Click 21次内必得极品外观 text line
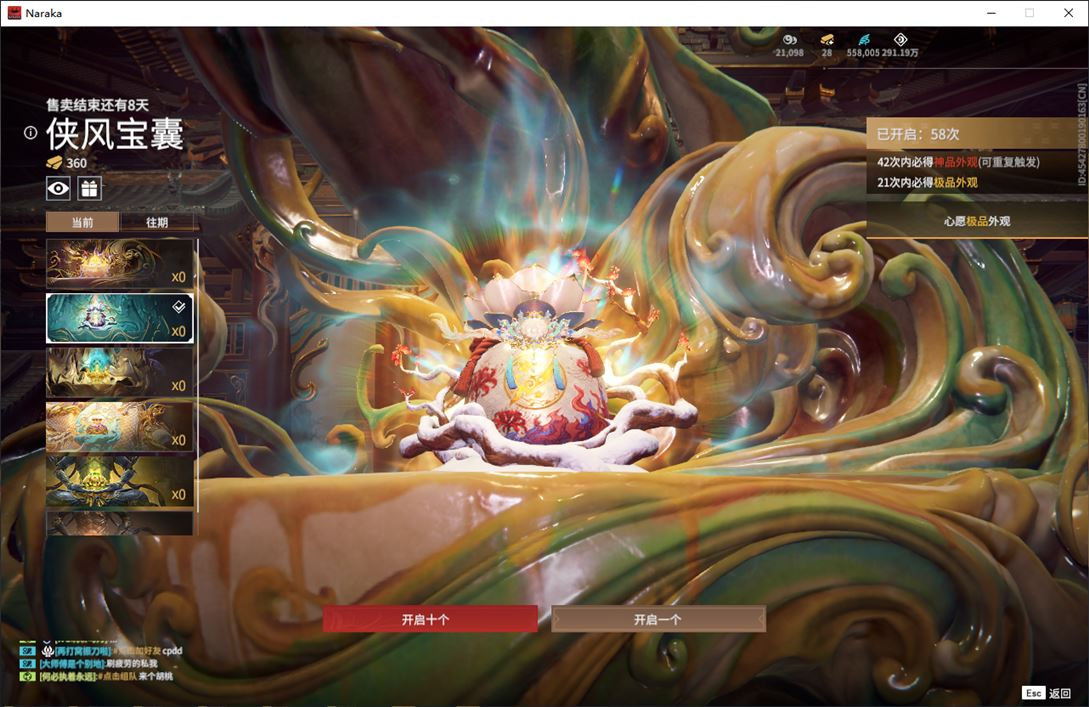The image size is (1089, 707). pyautogui.click(x=927, y=182)
